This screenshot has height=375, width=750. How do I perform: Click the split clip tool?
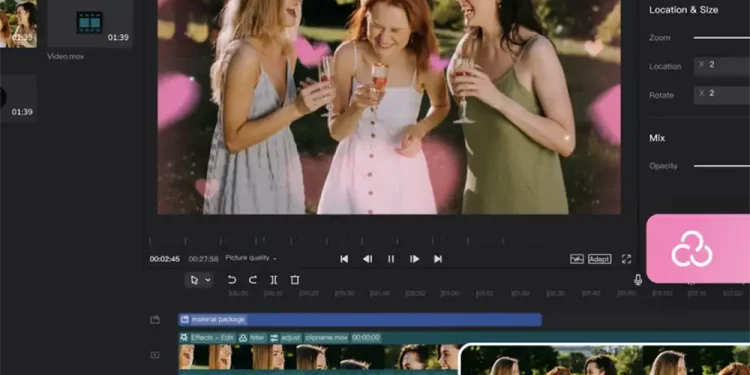[274, 280]
